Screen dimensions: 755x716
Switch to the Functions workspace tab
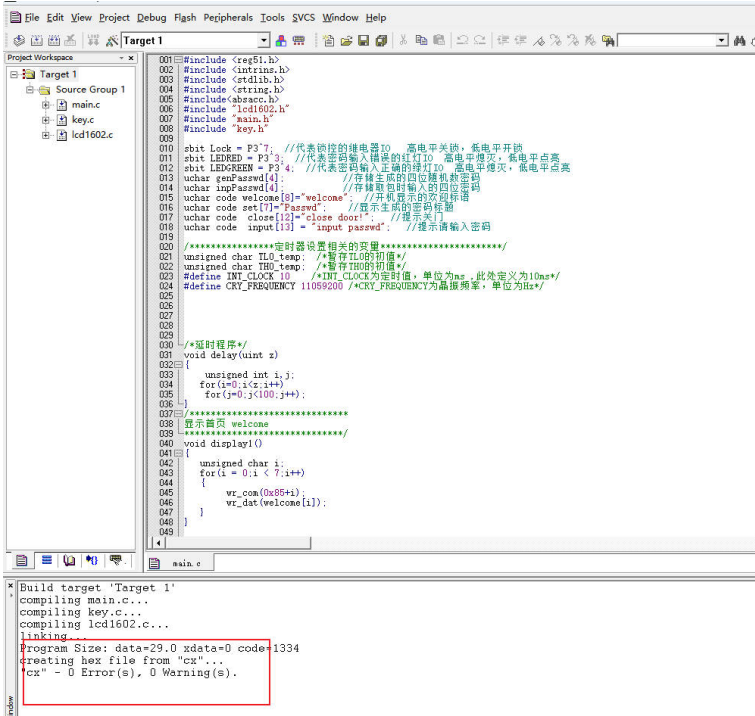(92, 560)
